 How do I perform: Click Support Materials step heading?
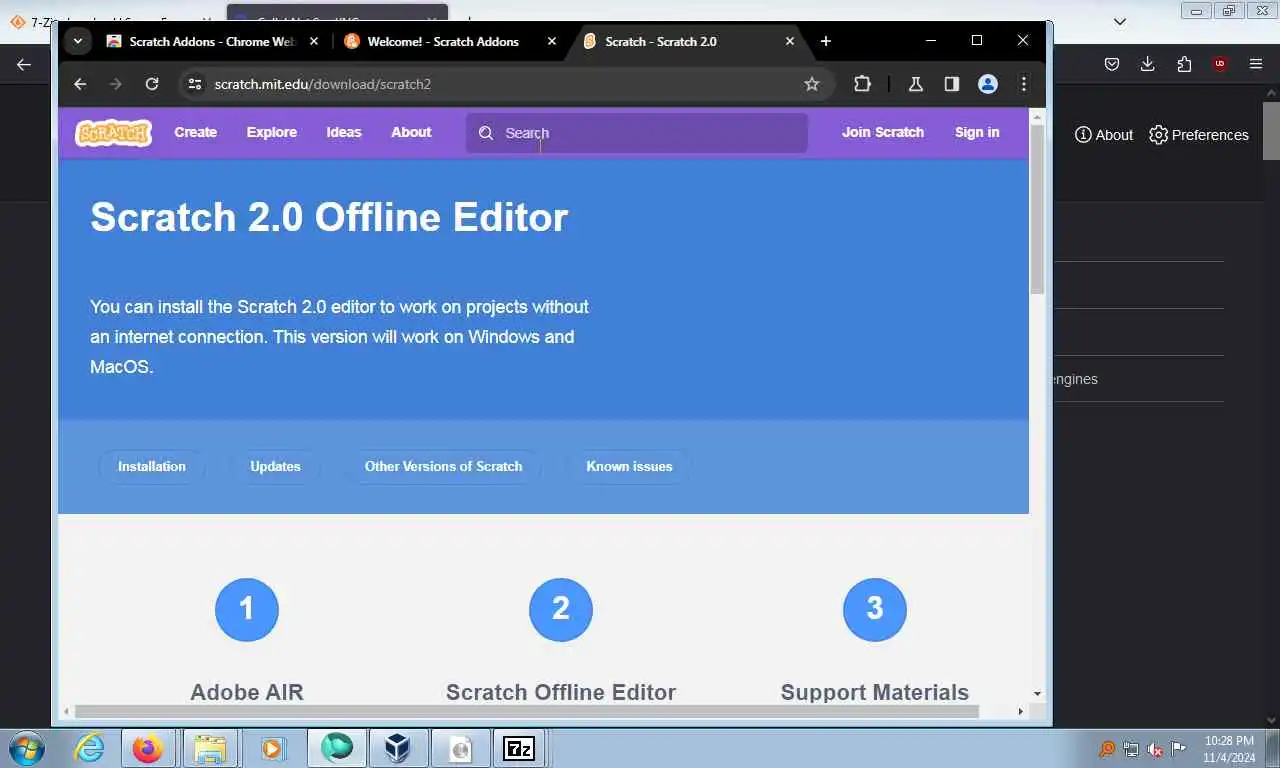[875, 692]
